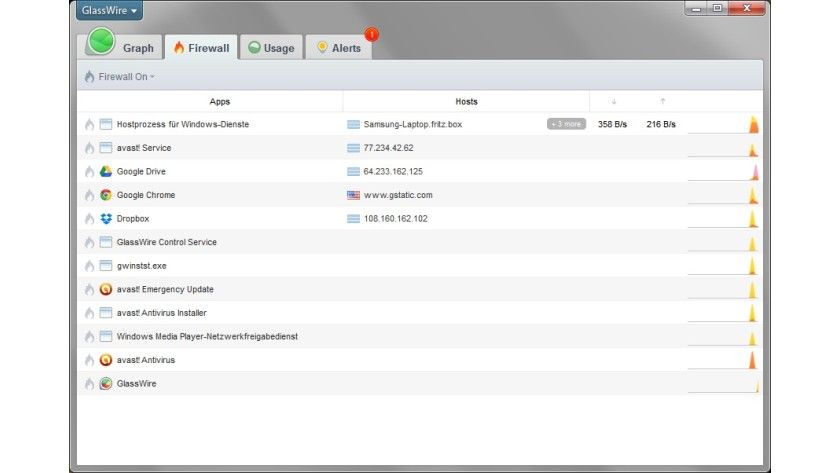Sort by the Hosts column header
840x473 pixels.
tap(466, 101)
